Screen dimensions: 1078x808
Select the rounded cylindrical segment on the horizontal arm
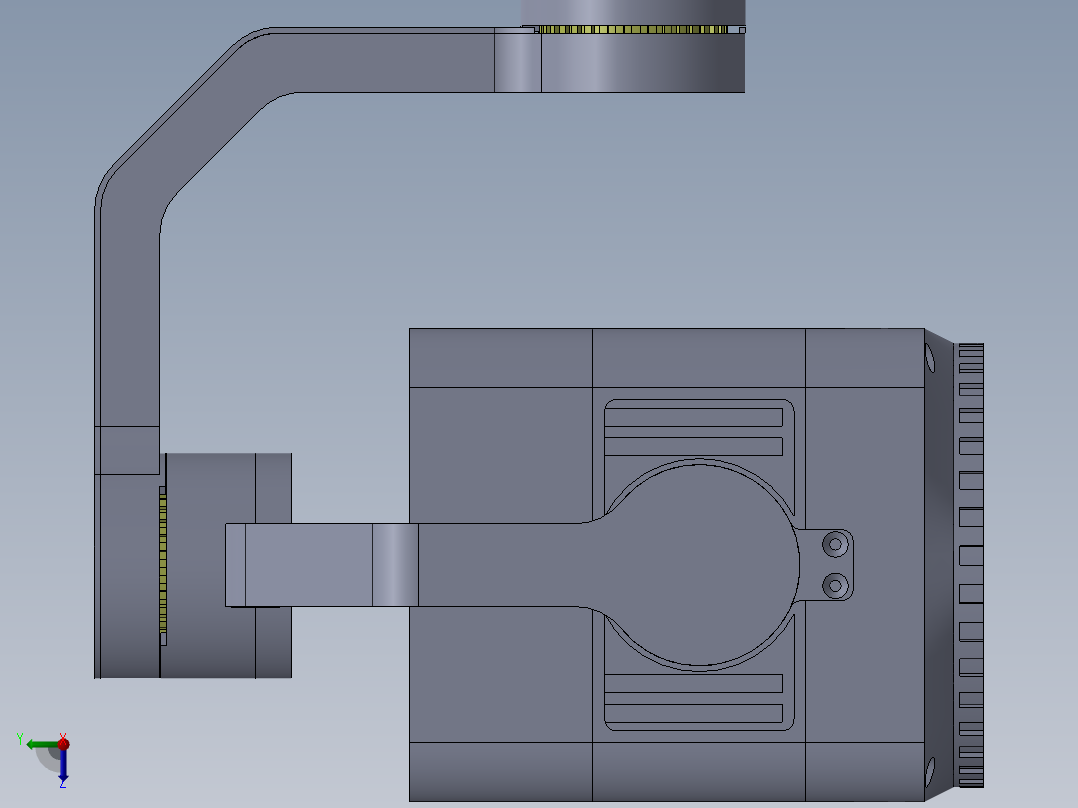click(395, 565)
